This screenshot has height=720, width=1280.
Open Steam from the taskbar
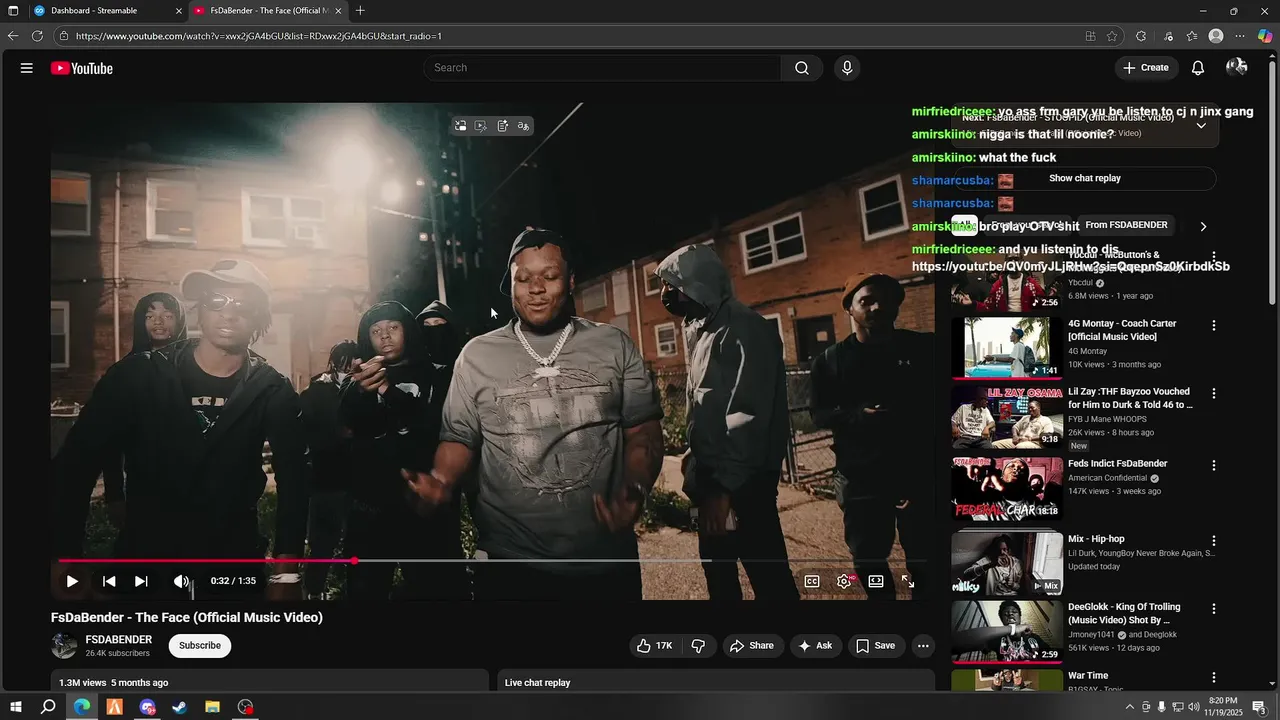pyautogui.click(x=180, y=707)
